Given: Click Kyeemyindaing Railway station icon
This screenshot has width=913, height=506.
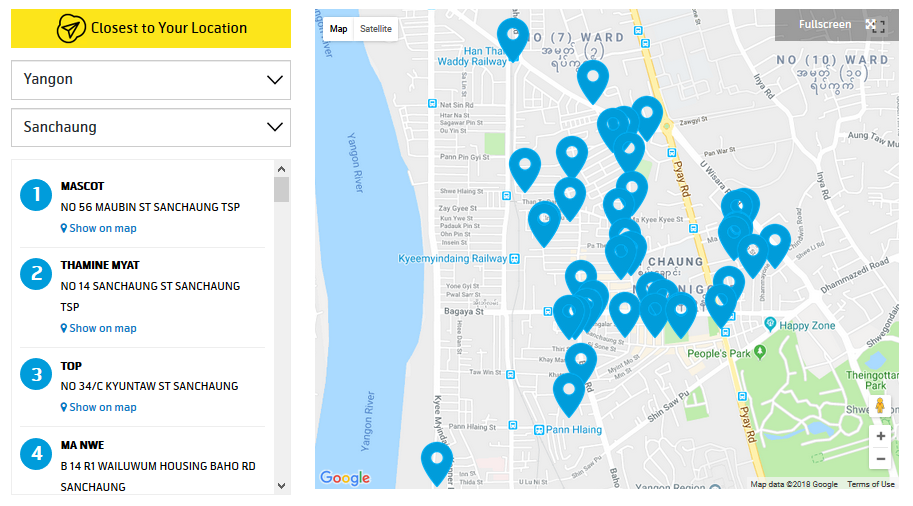Looking at the screenshot, I should (x=515, y=259).
